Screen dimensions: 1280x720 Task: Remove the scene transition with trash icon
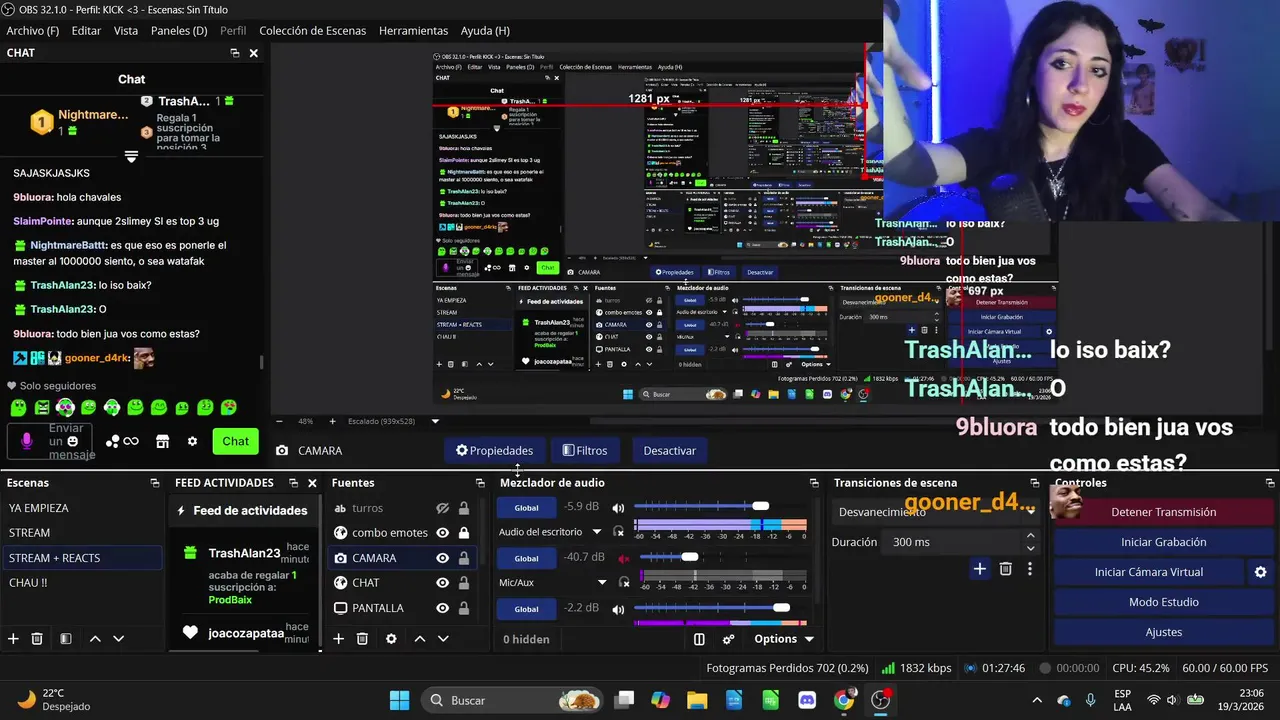[1006, 569]
